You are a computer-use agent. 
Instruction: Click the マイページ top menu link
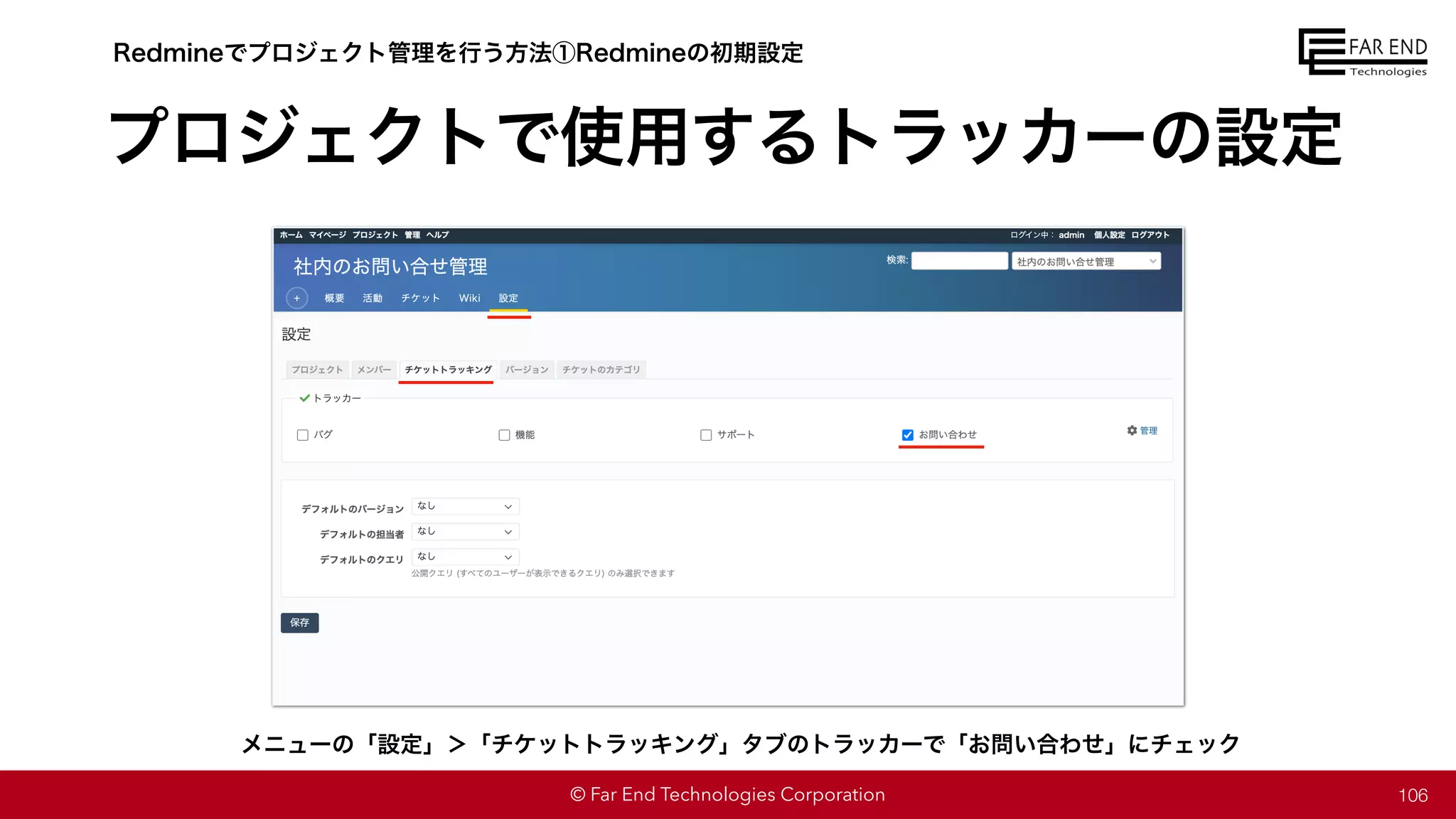click(327, 235)
